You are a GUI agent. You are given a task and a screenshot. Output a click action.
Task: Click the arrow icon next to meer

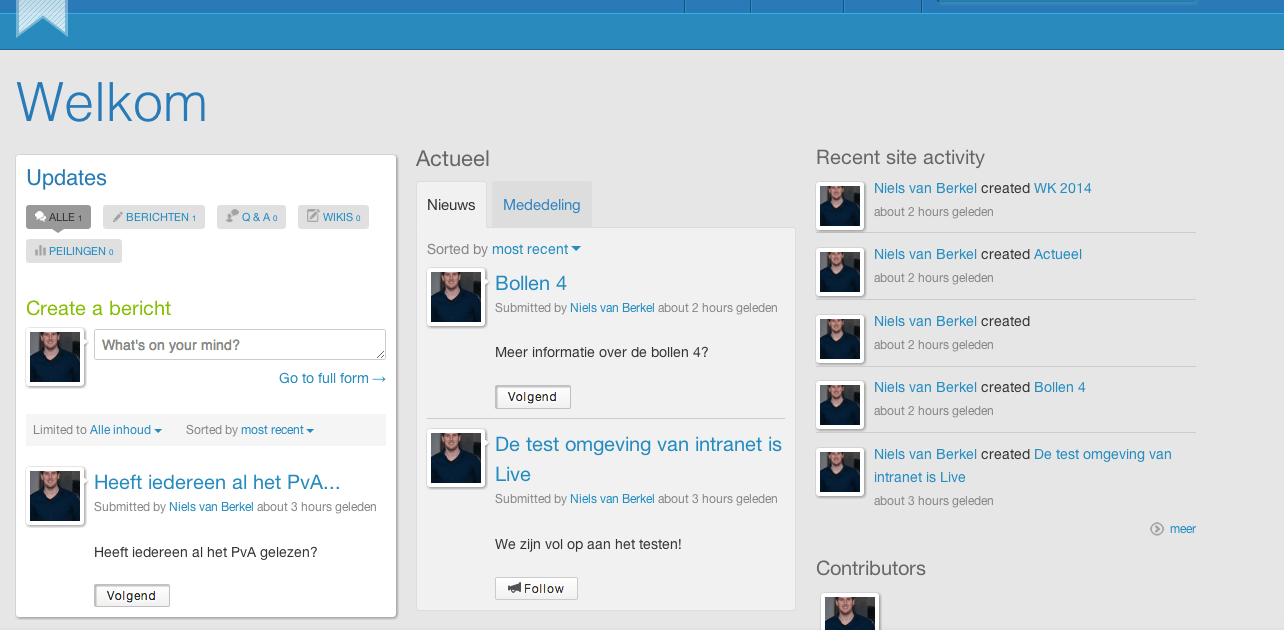point(1157,528)
